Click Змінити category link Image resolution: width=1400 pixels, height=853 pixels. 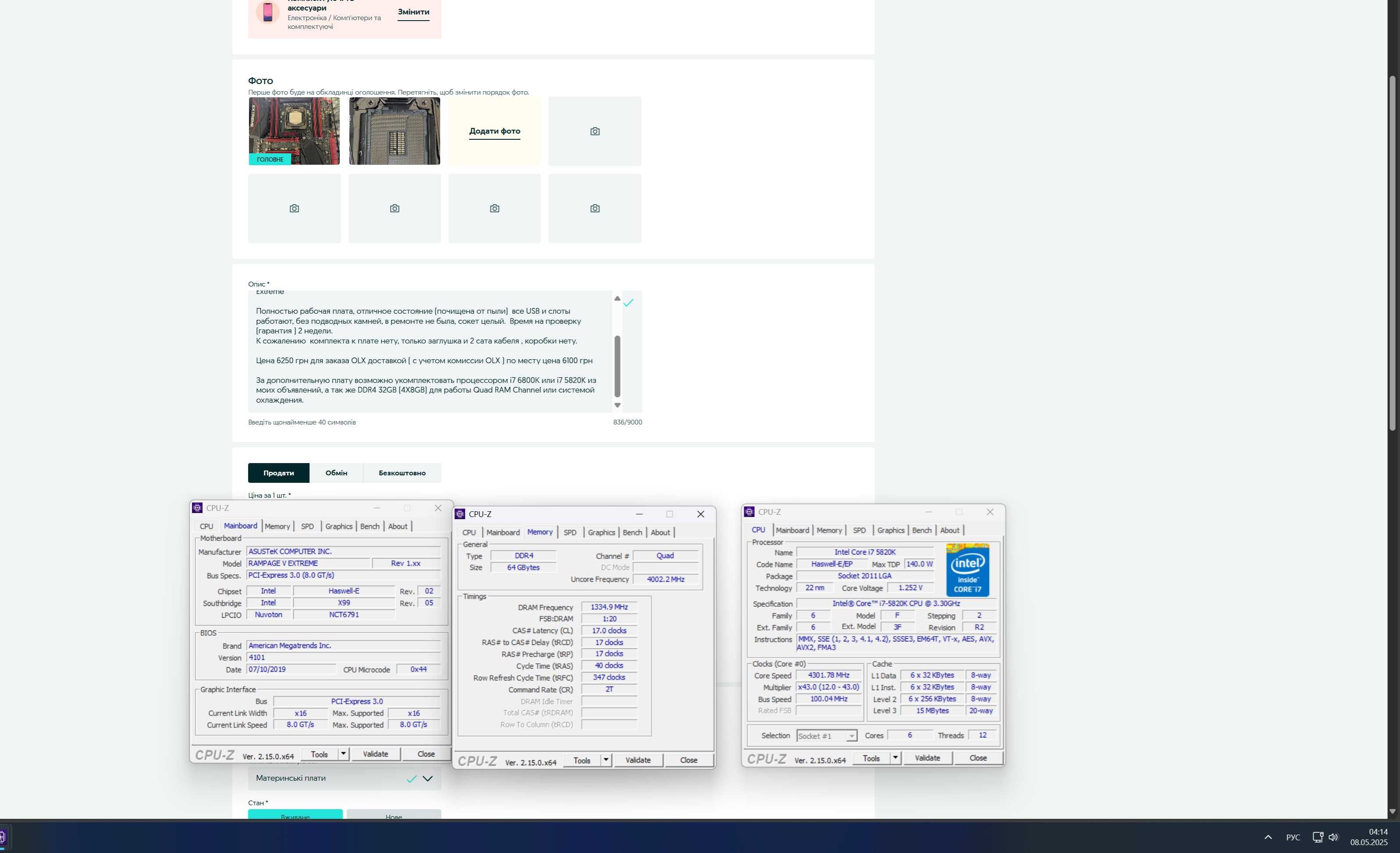pyautogui.click(x=413, y=12)
